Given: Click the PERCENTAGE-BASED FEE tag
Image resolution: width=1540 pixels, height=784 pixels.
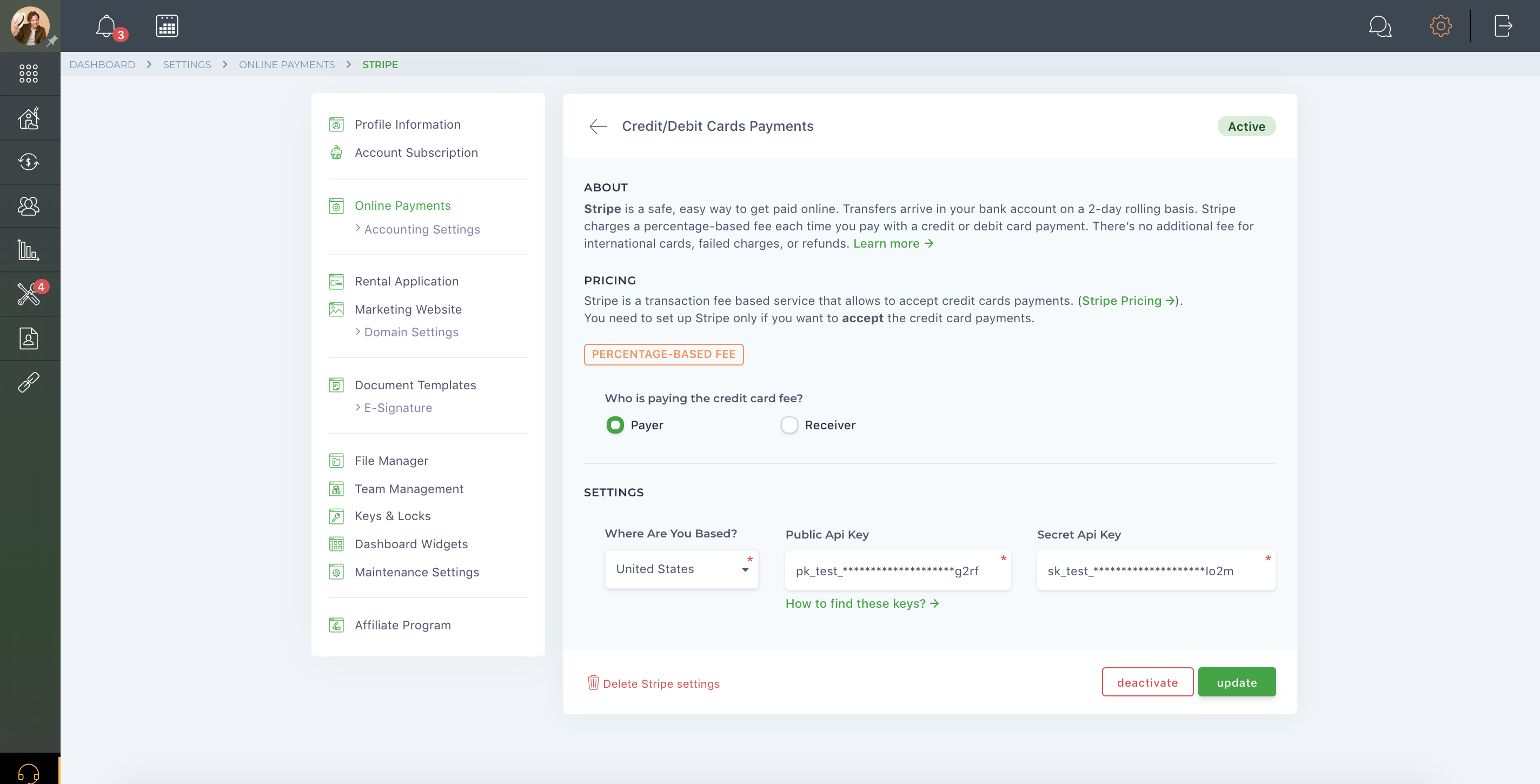Looking at the screenshot, I should click(663, 354).
